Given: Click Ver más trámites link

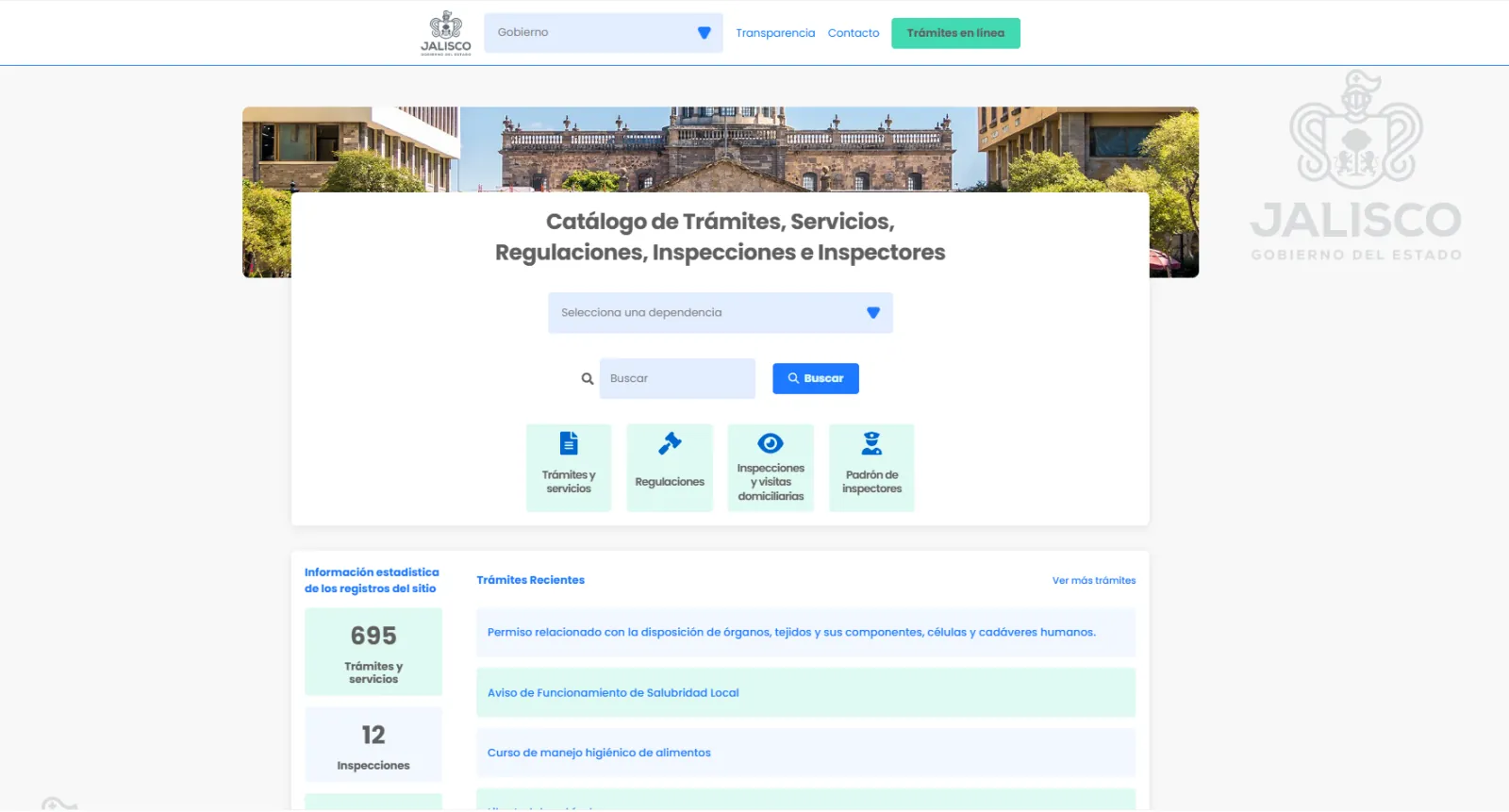Looking at the screenshot, I should click(x=1094, y=581).
